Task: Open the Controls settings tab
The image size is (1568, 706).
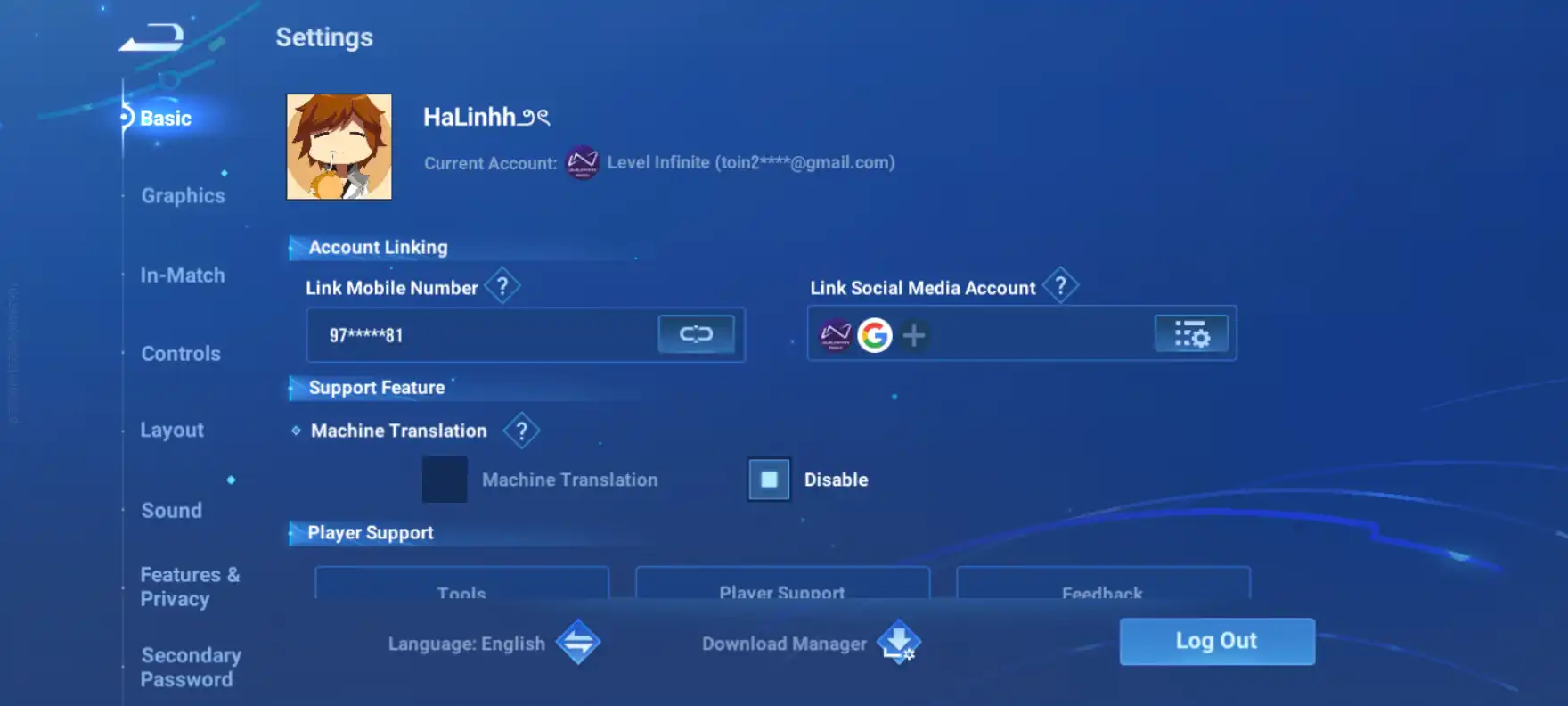Action: tap(181, 354)
